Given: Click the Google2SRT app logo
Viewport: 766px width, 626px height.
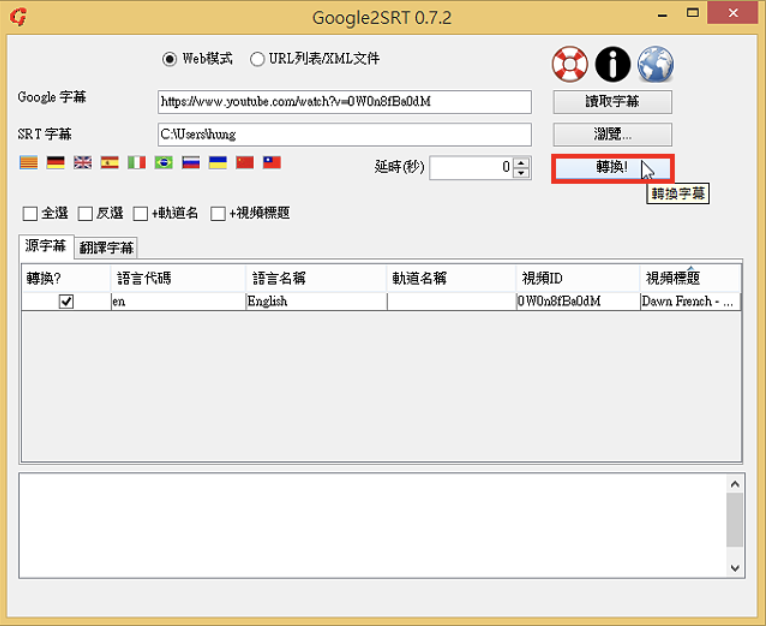Looking at the screenshot, I should pos(18,17).
